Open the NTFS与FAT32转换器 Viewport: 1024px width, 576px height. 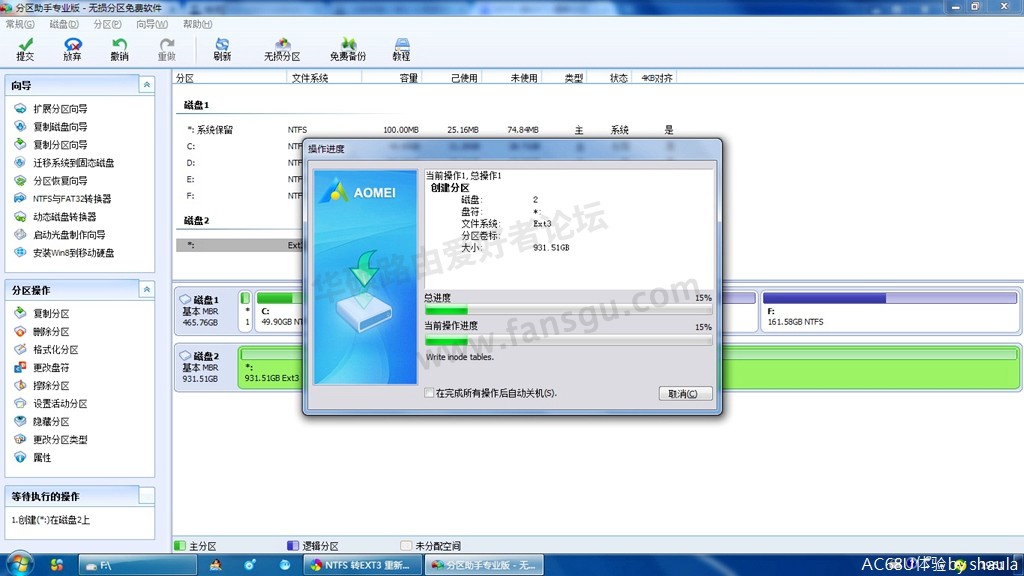pyautogui.click(x=63, y=199)
